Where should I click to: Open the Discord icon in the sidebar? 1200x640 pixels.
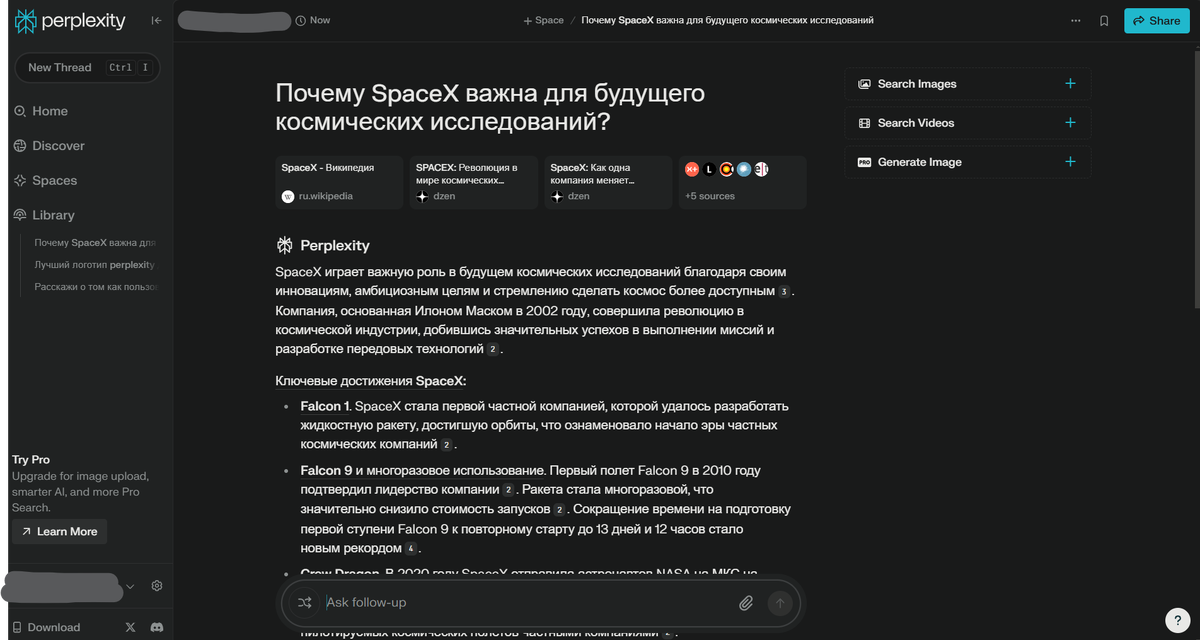click(x=156, y=627)
